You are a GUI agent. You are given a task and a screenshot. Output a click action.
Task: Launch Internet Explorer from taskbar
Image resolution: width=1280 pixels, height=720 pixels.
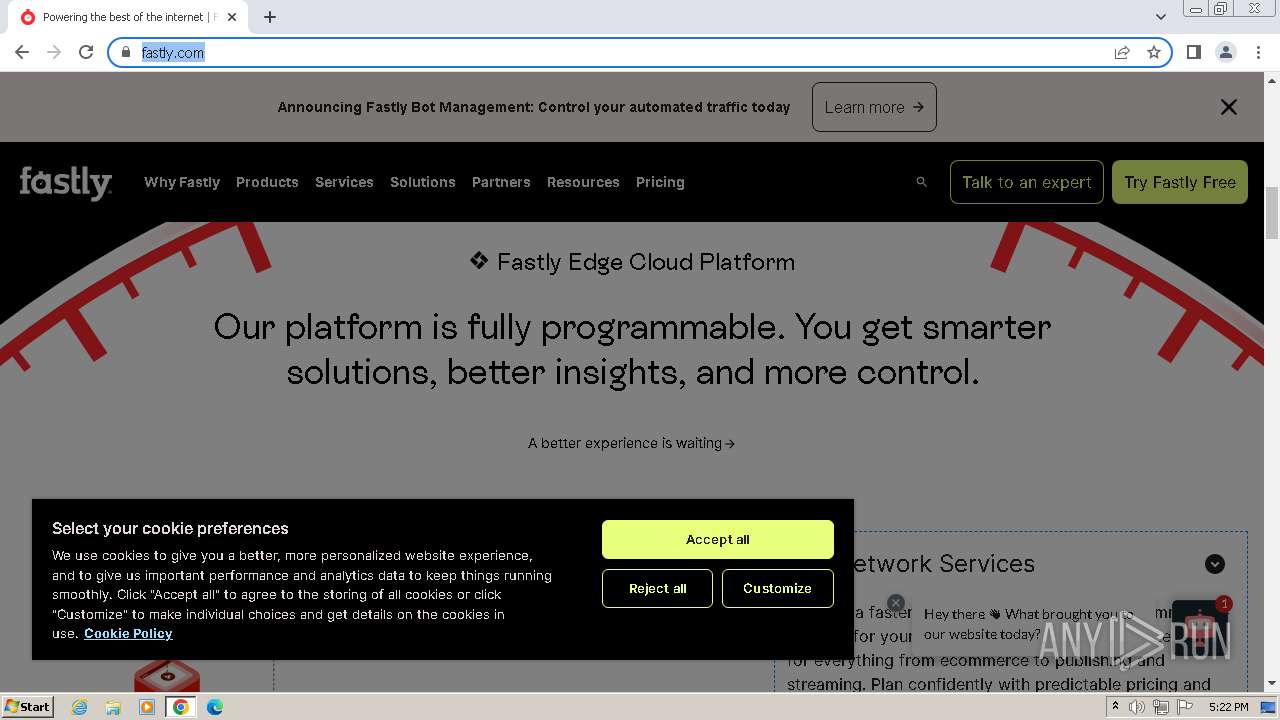pos(79,707)
